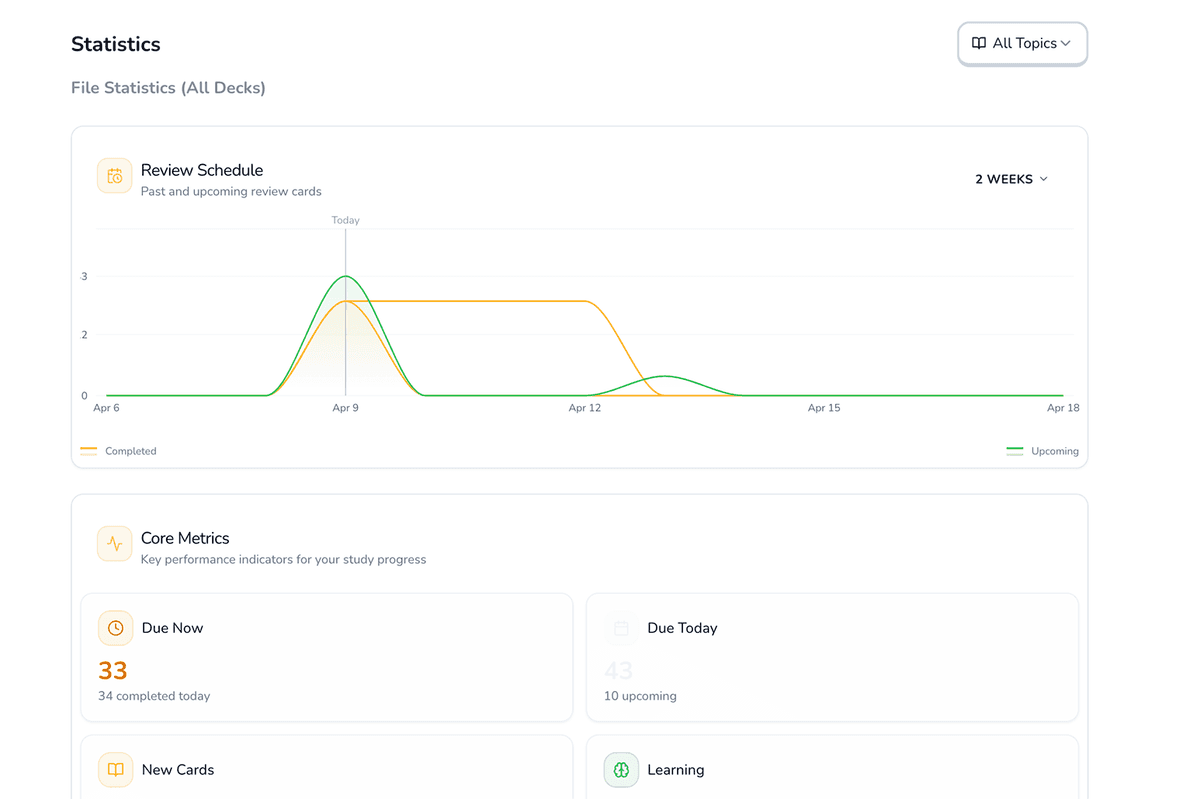Click the Statistics page heading
1200x810 pixels.
click(x=116, y=44)
